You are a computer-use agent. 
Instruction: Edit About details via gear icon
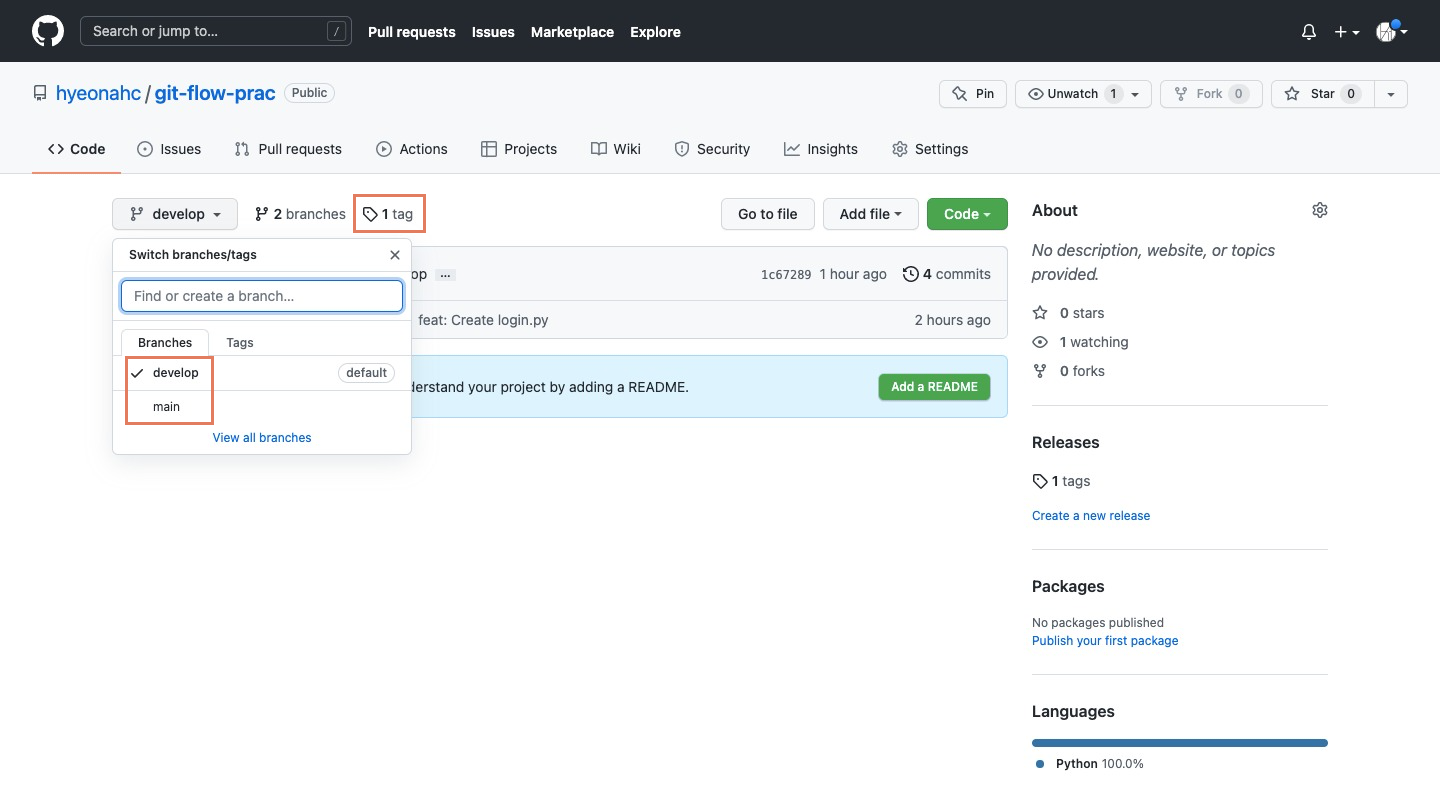1320,210
